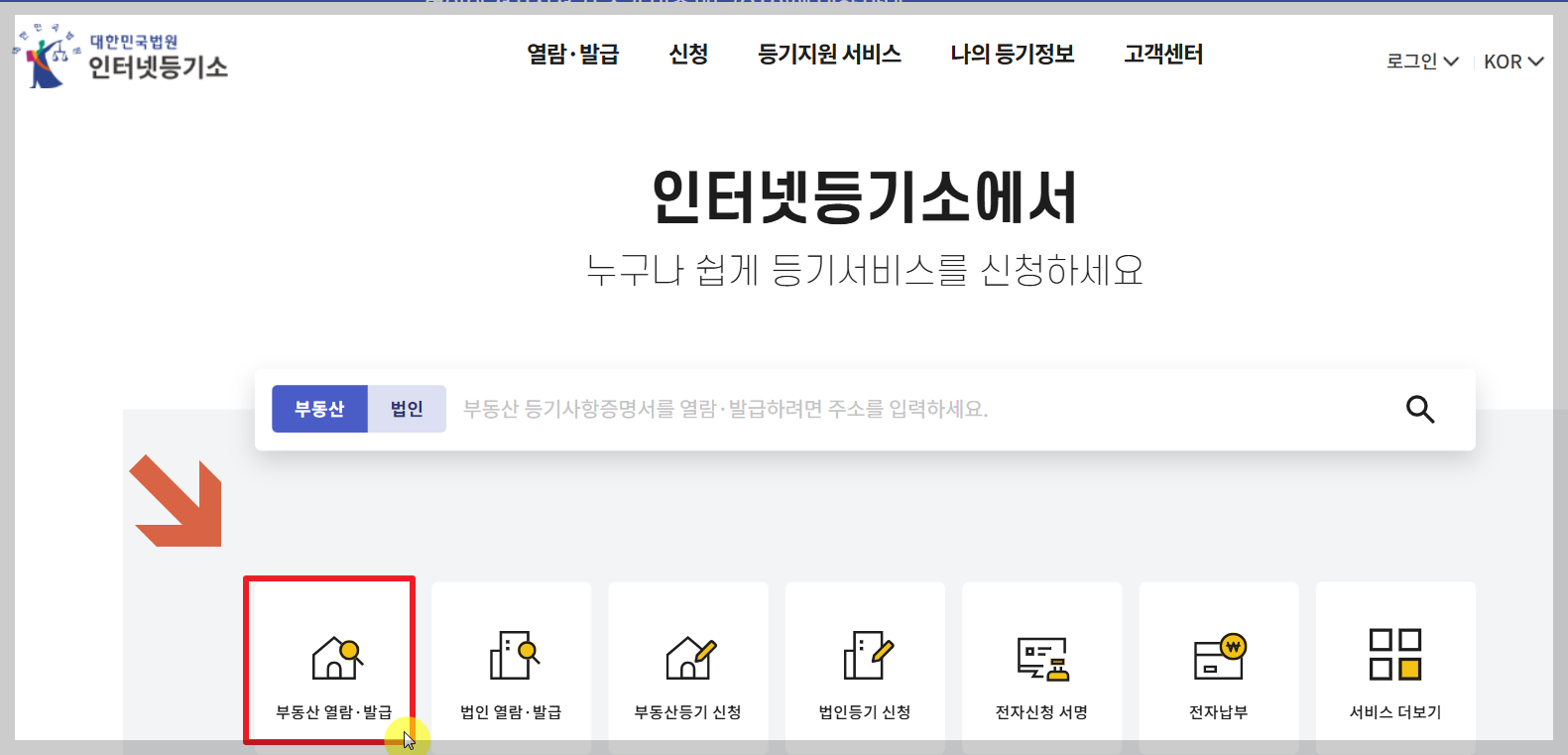Image resolution: width=1568 pixels, height=755 pixels.
Task: Open the 등기지원 서비스 menu
Action: point(829,55)
